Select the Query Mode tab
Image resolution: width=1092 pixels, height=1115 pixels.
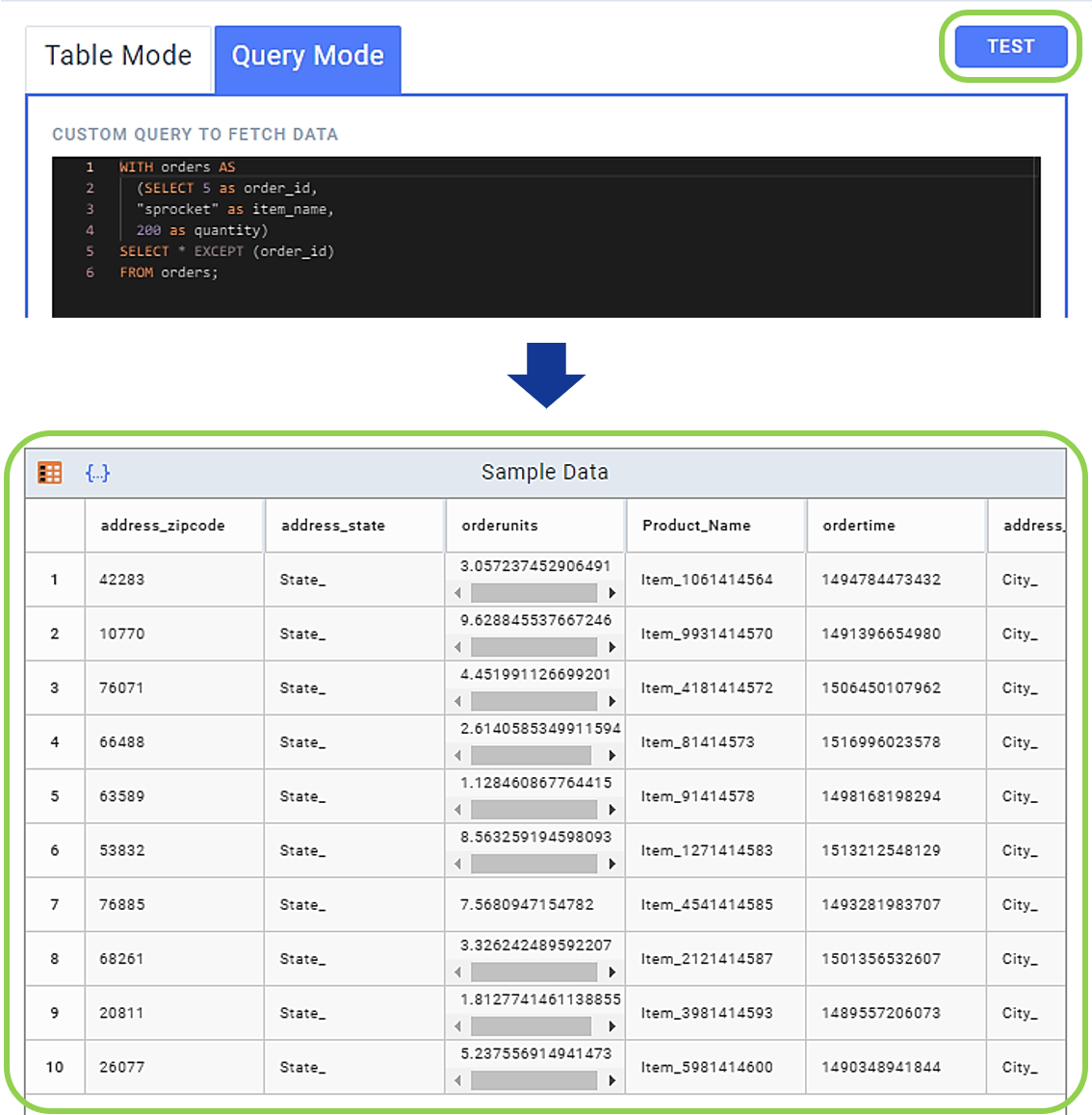point(308,58)
